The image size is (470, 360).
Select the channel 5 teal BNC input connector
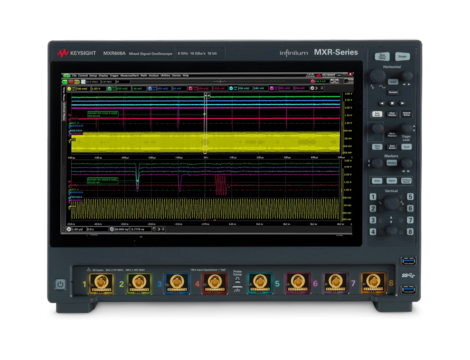coord(260,283)
